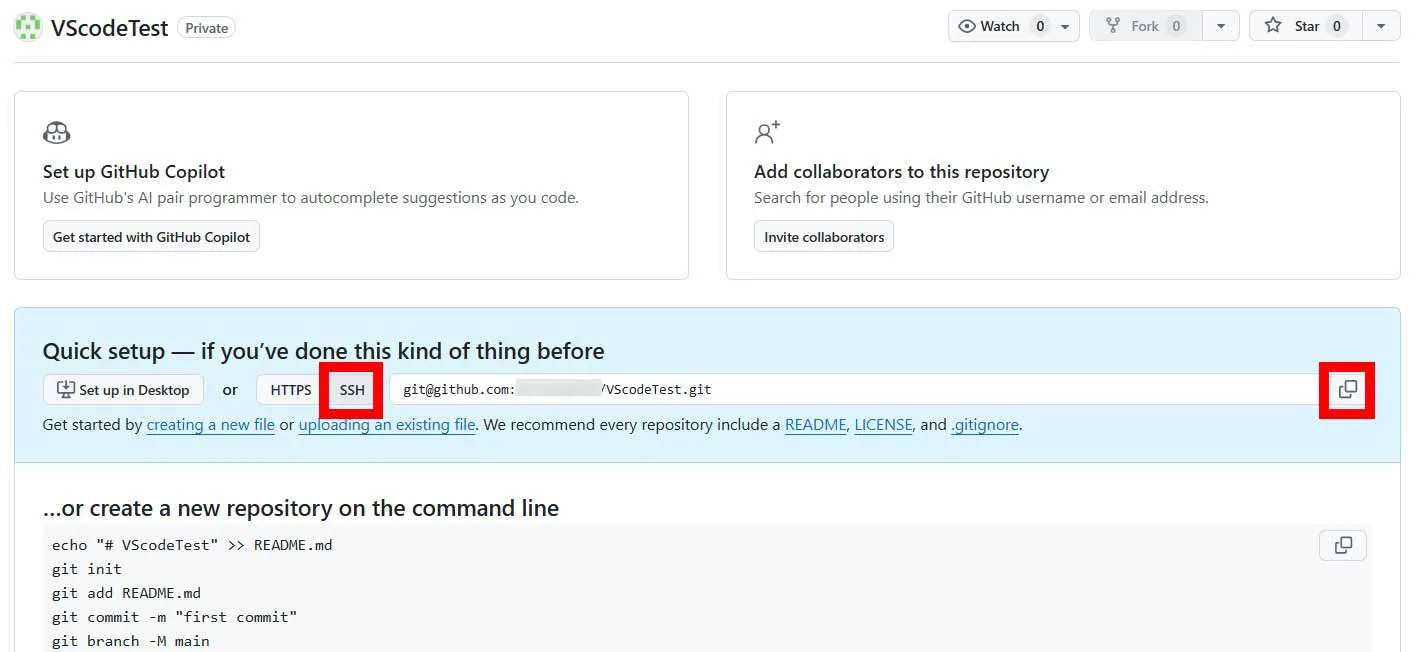Viewport: 1418px width, 652px height.
Task: Star the VScodeTest repository
Action: pos(1294,26)
